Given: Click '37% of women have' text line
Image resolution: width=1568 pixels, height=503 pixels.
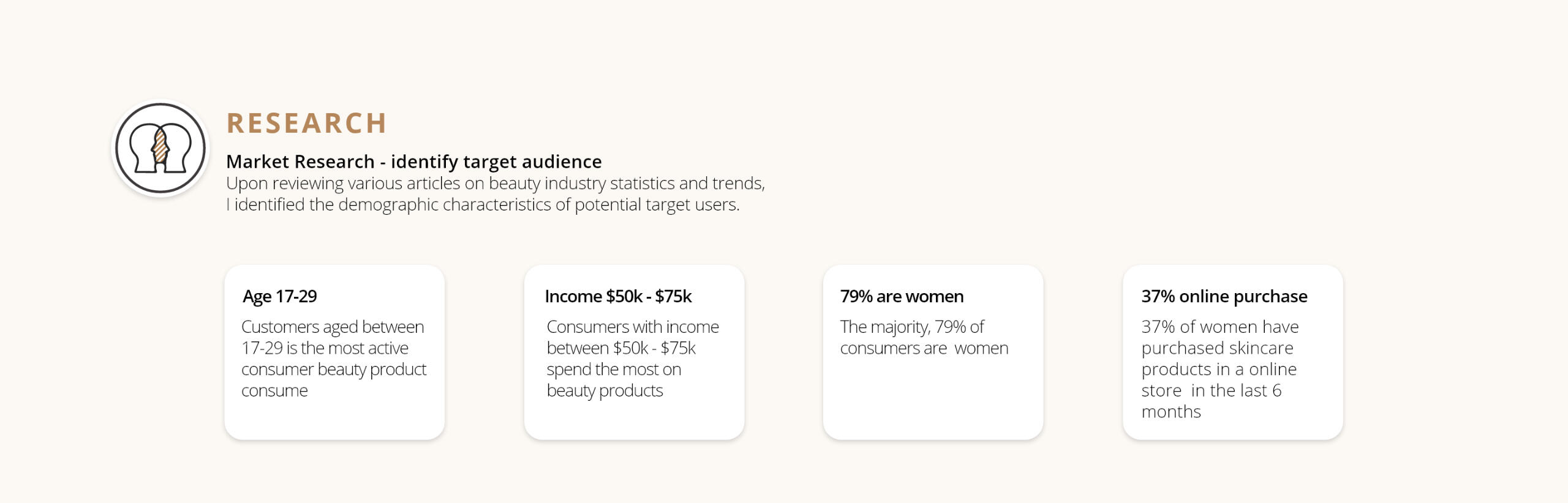Looking at the screenshot, I should [x=1219, y=327].
